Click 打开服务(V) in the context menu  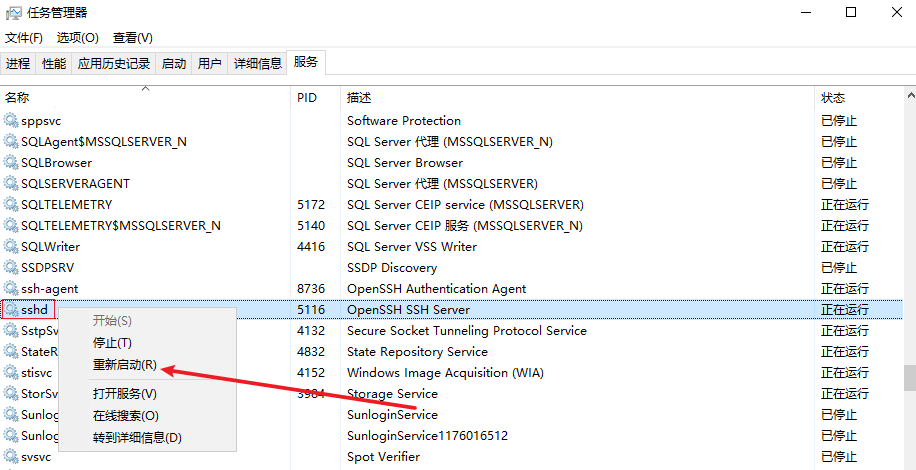[124, 394]
